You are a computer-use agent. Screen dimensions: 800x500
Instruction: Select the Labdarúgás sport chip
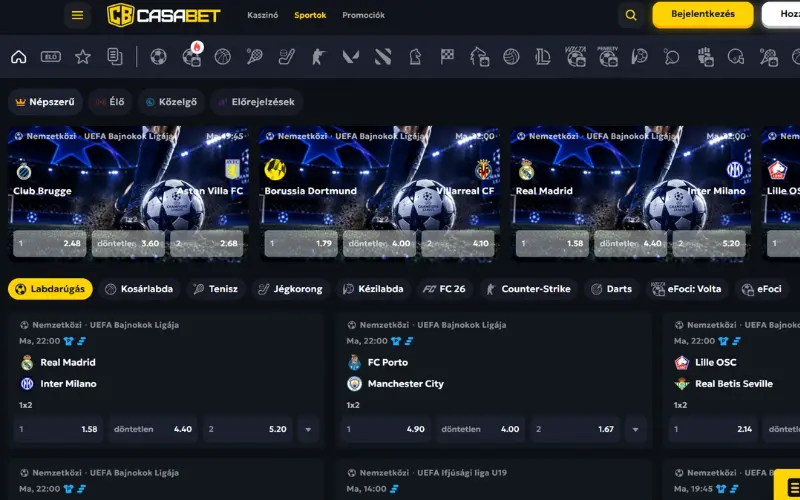pos(50,289)
